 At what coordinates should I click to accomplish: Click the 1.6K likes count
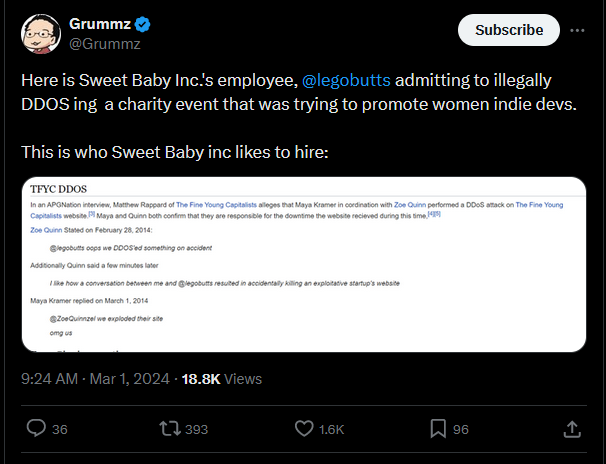[x=331, y=429]
